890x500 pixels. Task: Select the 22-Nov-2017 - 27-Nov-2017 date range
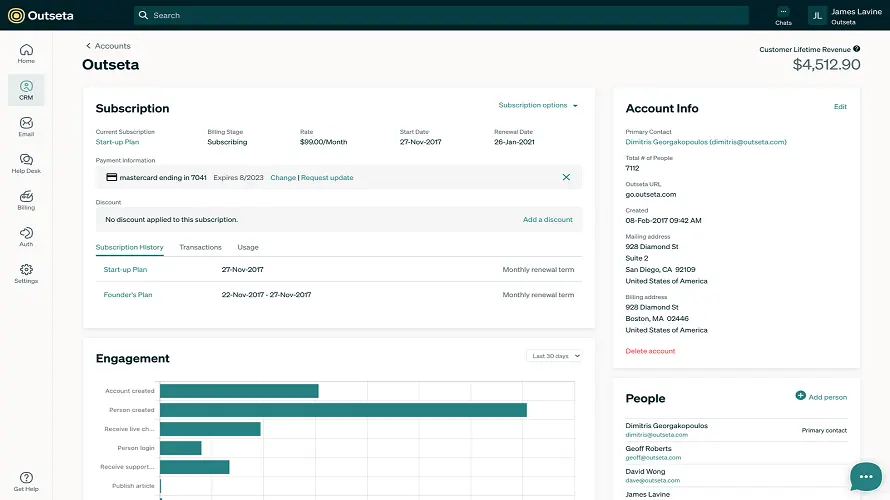[266, 295]
